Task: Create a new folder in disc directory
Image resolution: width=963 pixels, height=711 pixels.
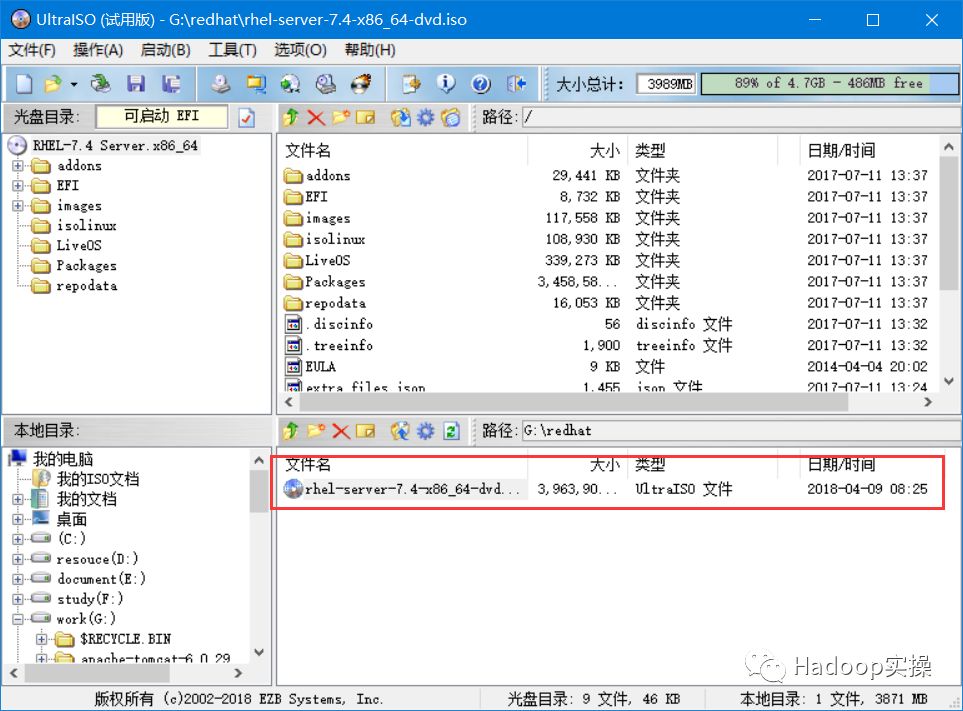Action: [343, 117]
